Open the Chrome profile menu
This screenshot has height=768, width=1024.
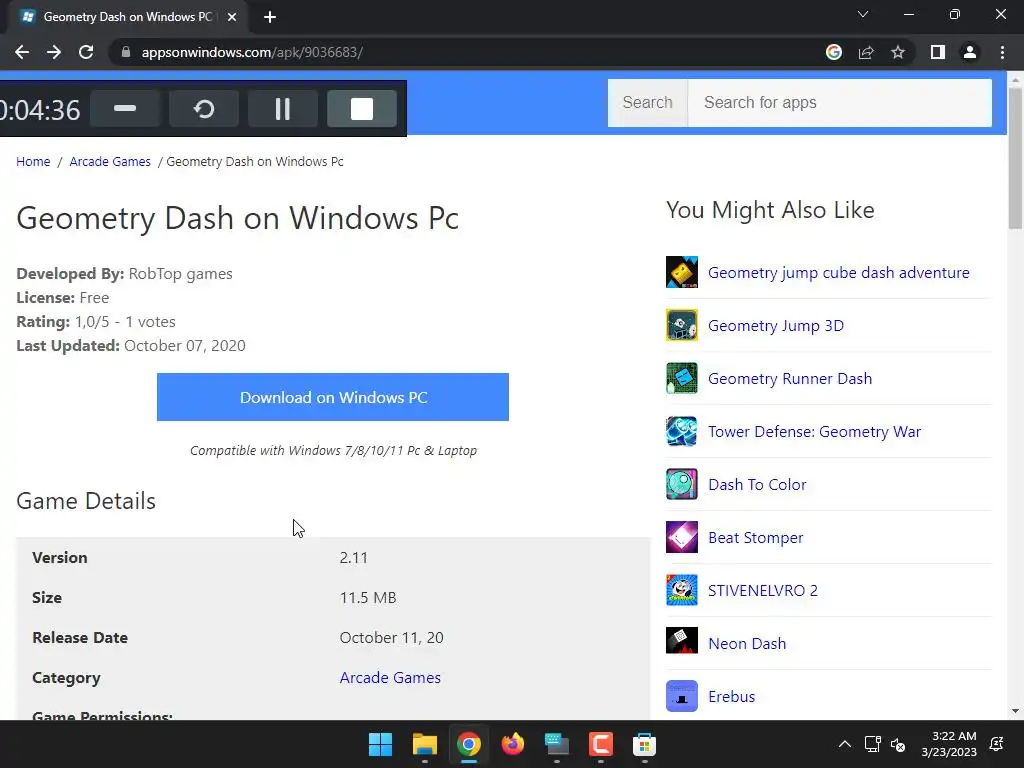970,52
